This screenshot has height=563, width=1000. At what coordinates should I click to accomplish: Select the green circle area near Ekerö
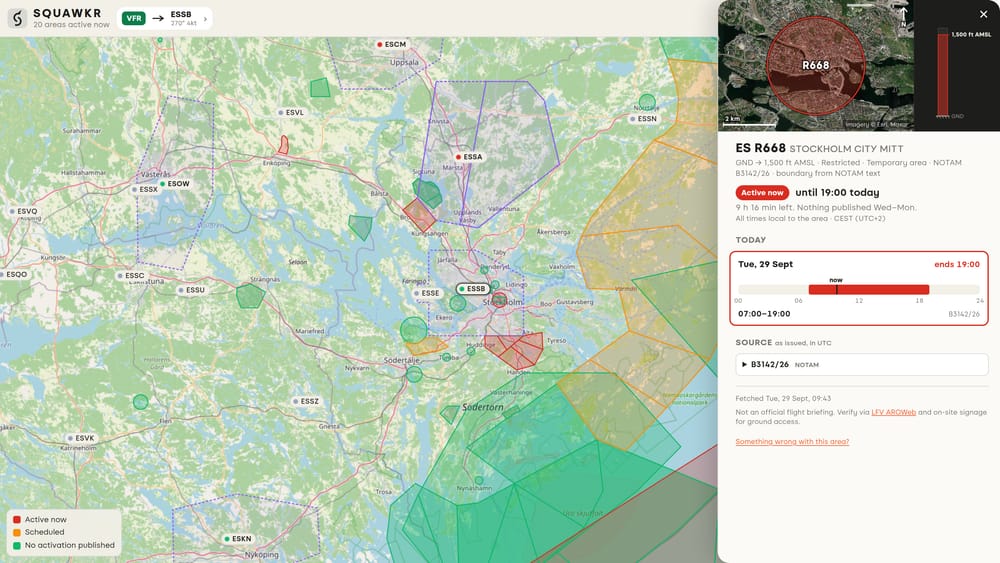click(x=457, y=303)
